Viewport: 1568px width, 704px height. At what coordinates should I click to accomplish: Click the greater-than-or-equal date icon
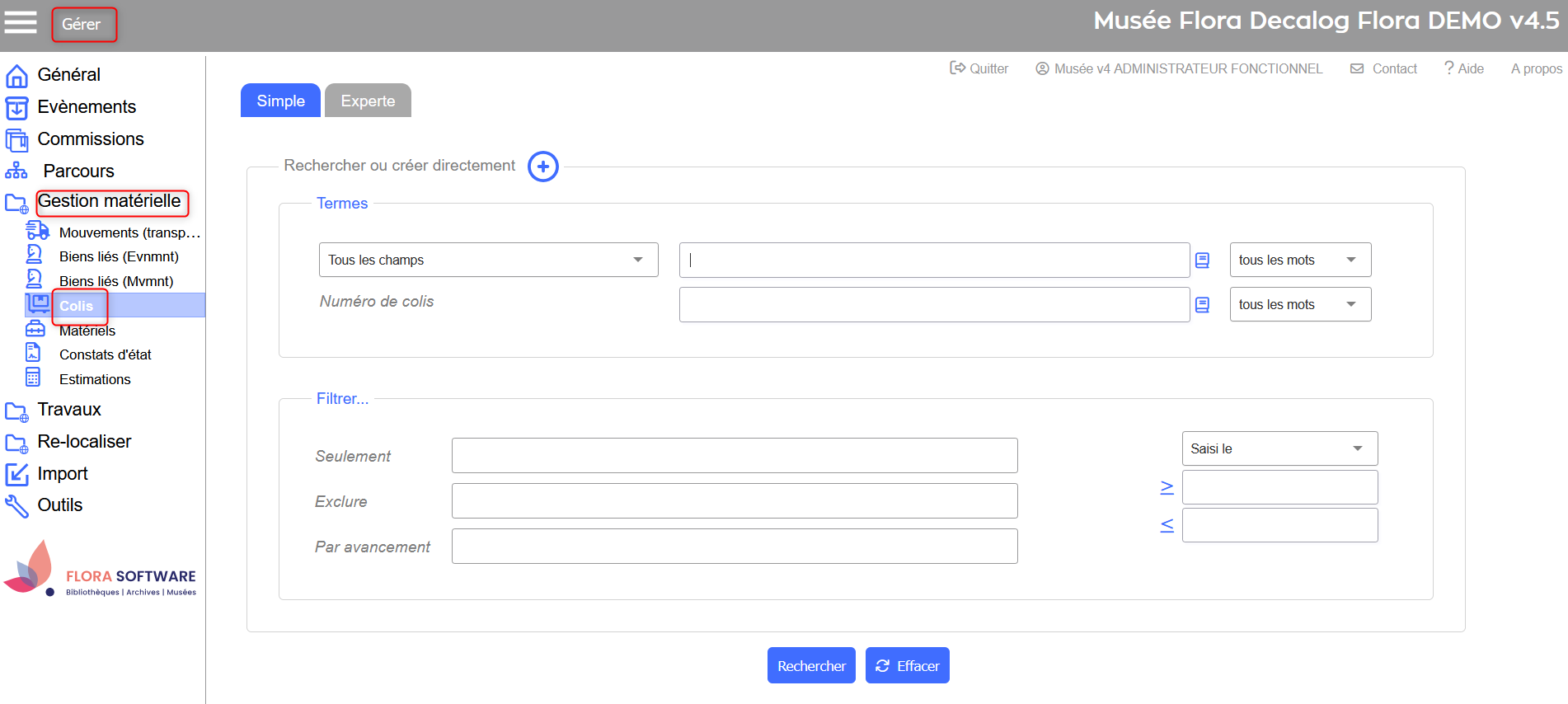click(1167, 487)
